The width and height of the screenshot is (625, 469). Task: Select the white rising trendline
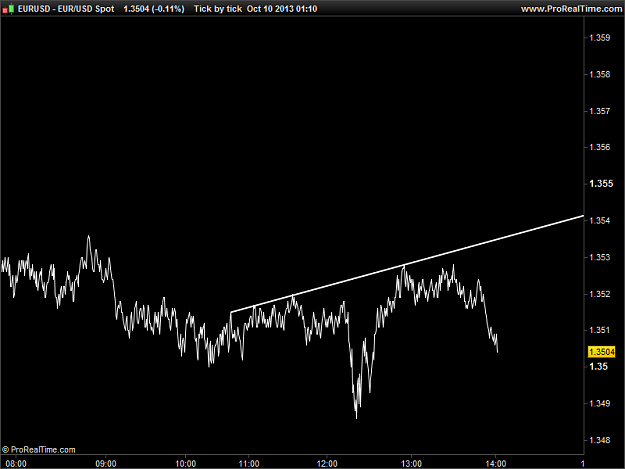click(x=407, y=264)
